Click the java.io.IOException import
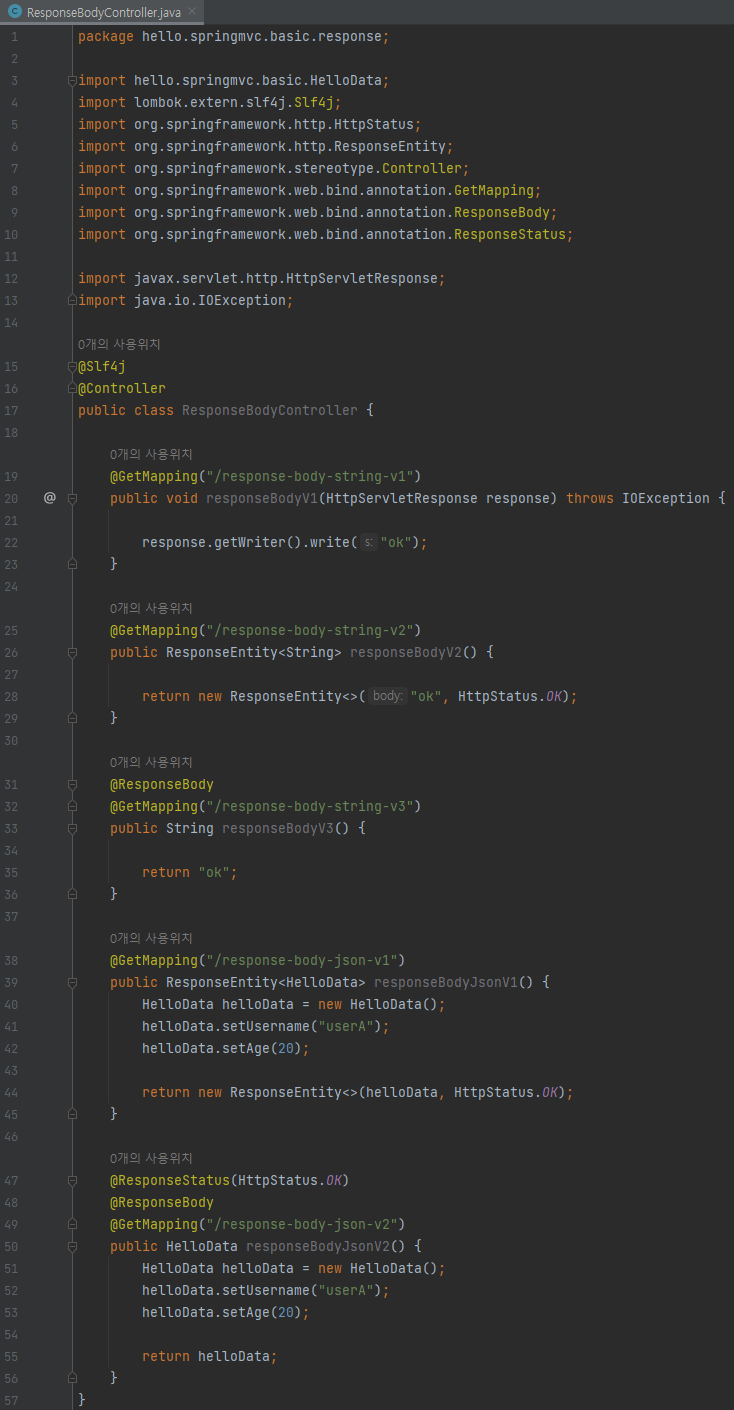Screen dimensions: 734x1410 pos(185,300)
